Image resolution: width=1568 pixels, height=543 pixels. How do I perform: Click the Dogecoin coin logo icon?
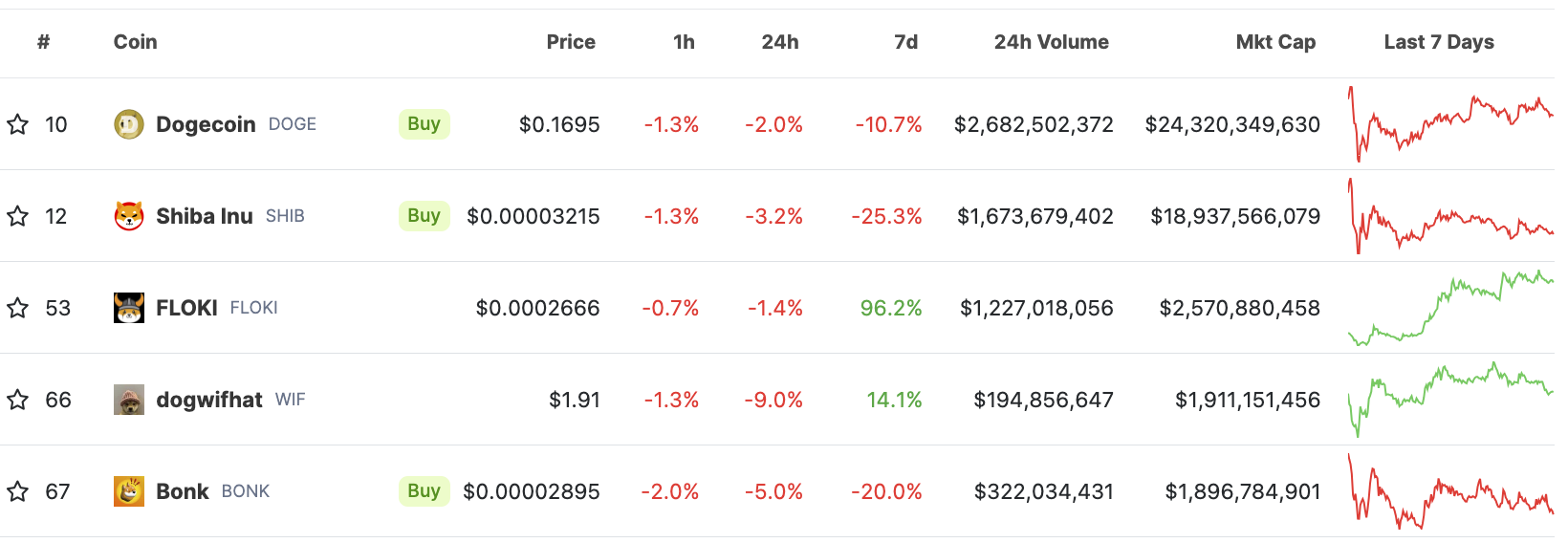coord(129,124)
